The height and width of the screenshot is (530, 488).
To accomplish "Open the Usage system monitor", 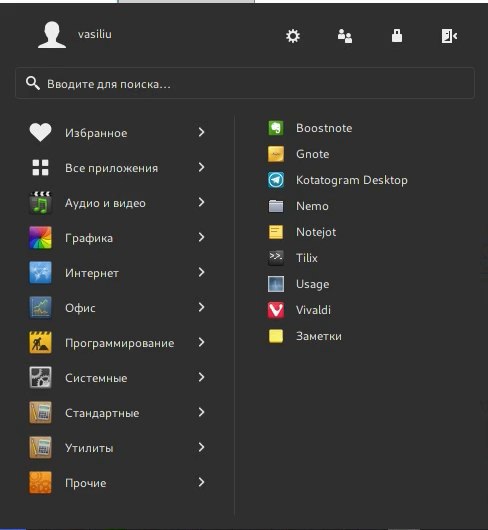I will click(298, 284).
